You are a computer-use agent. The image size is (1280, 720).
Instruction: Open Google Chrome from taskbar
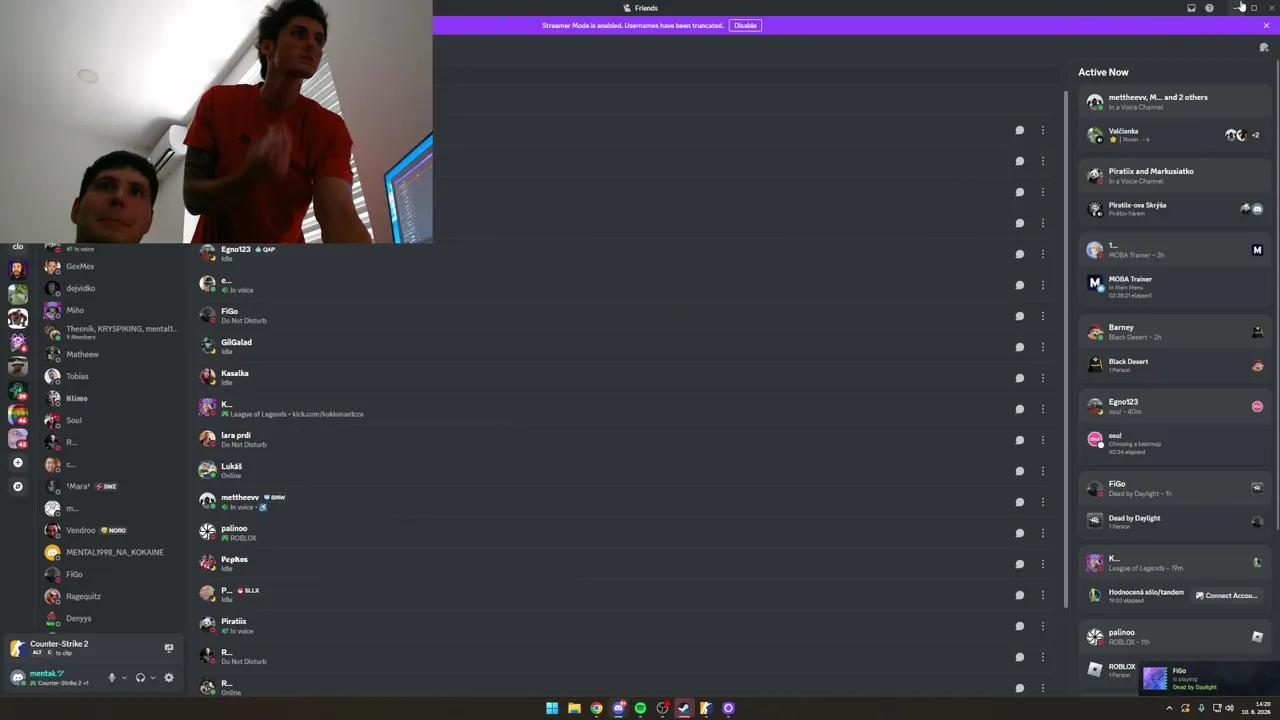[596, 708]
